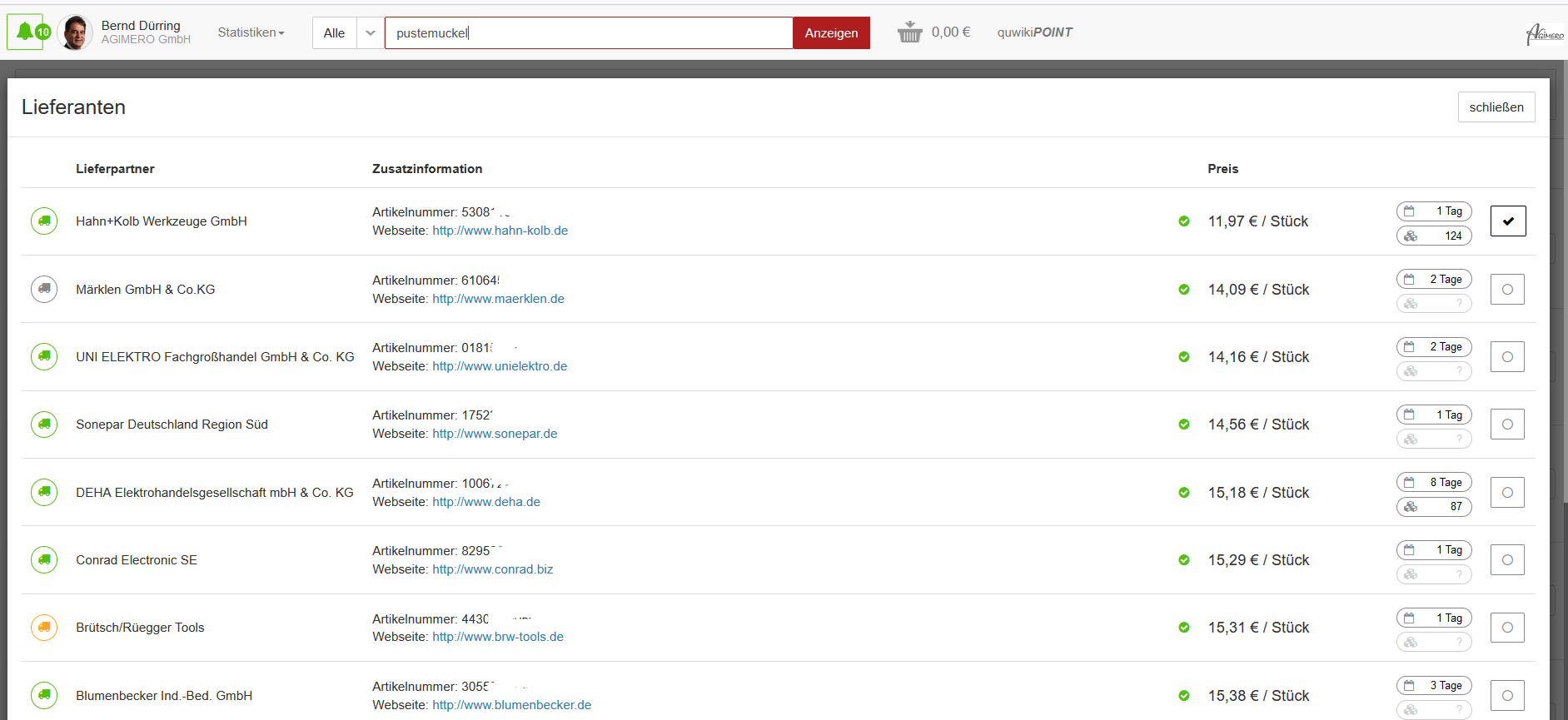Viewport: 1568px width, 720px height.
Task: Click the user name 'Bernd Dürring'
Action: click(141, 26)
